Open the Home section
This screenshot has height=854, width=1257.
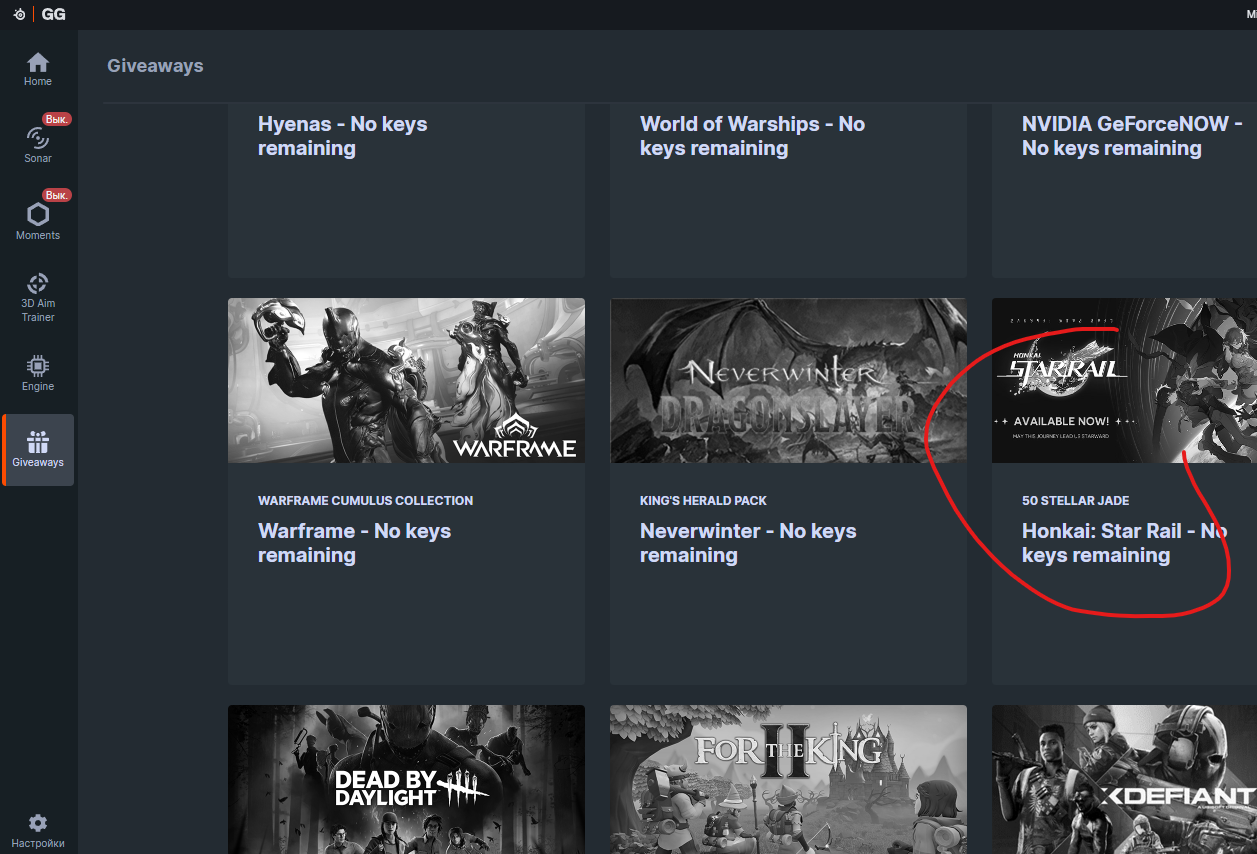pos(38,69)
